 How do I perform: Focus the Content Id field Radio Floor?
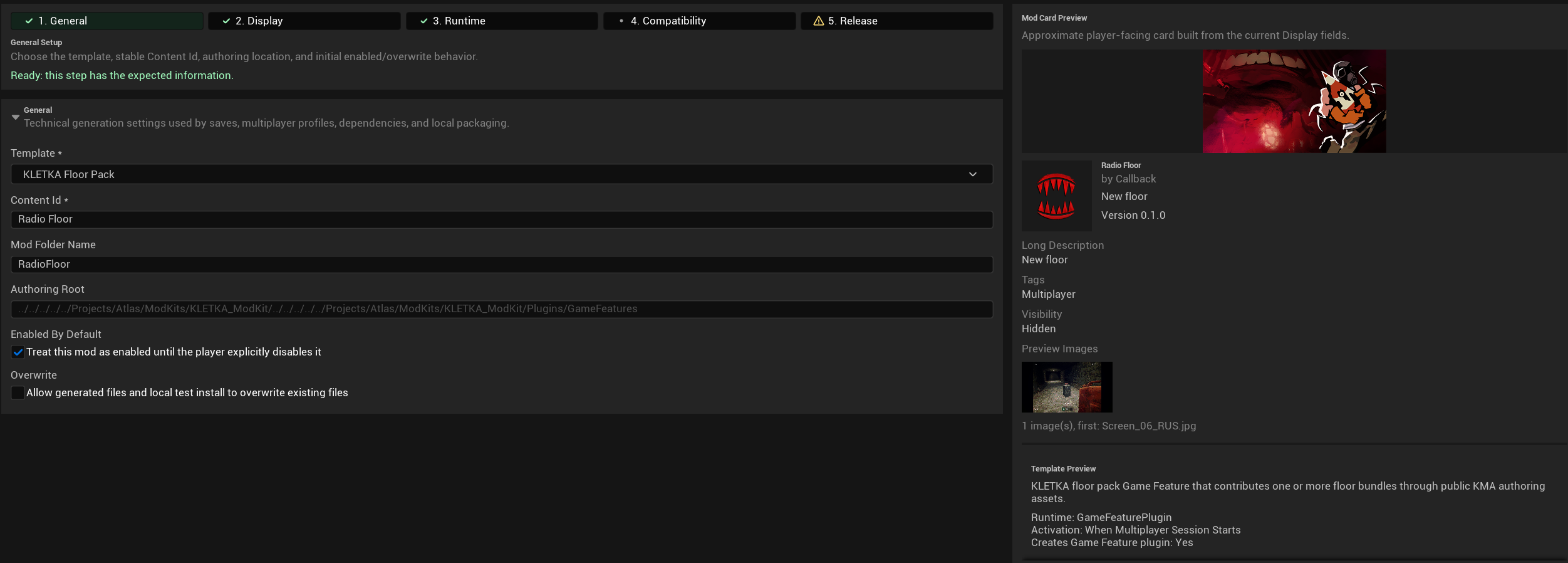click(502, 219)
